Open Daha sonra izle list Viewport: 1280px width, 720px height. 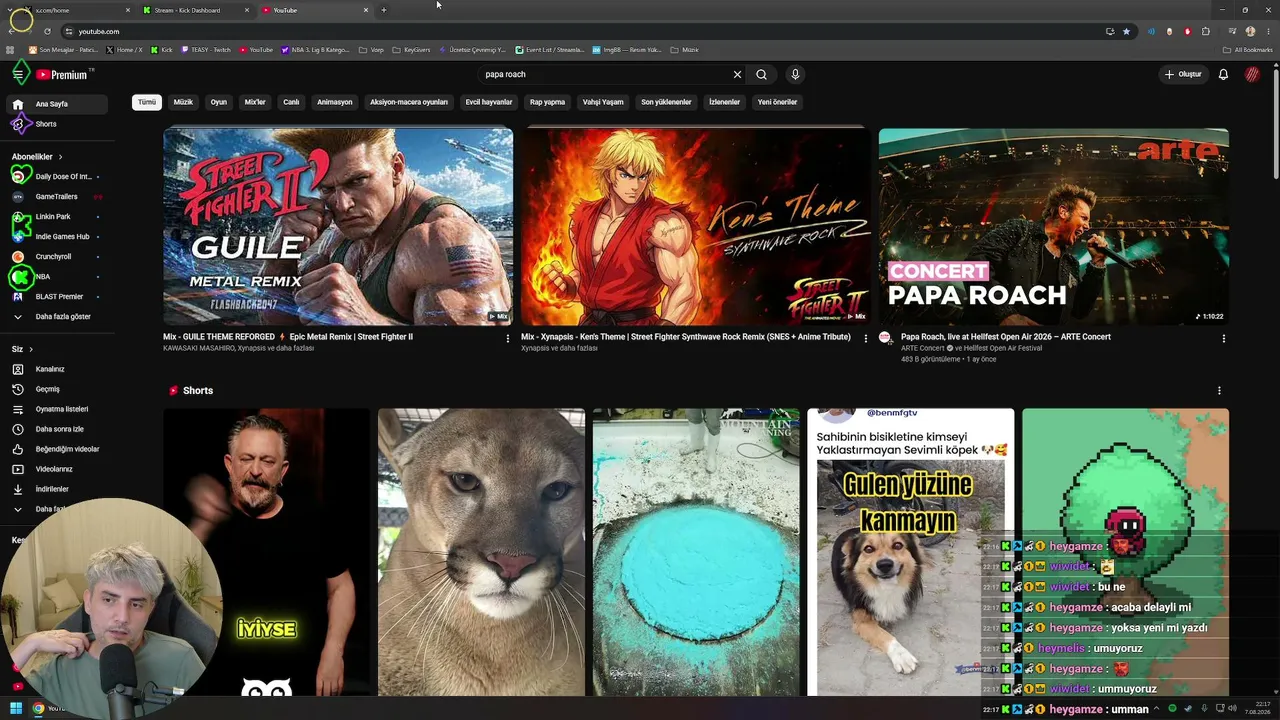tap(55, 429)
